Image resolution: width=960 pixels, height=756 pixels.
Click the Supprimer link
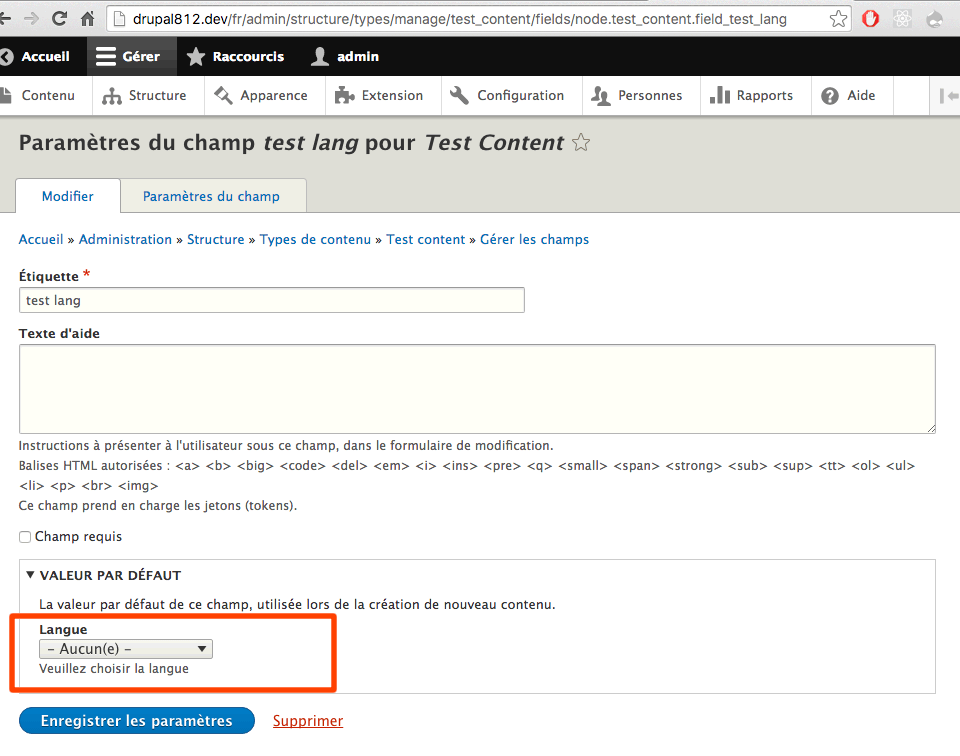pos(308,720)
